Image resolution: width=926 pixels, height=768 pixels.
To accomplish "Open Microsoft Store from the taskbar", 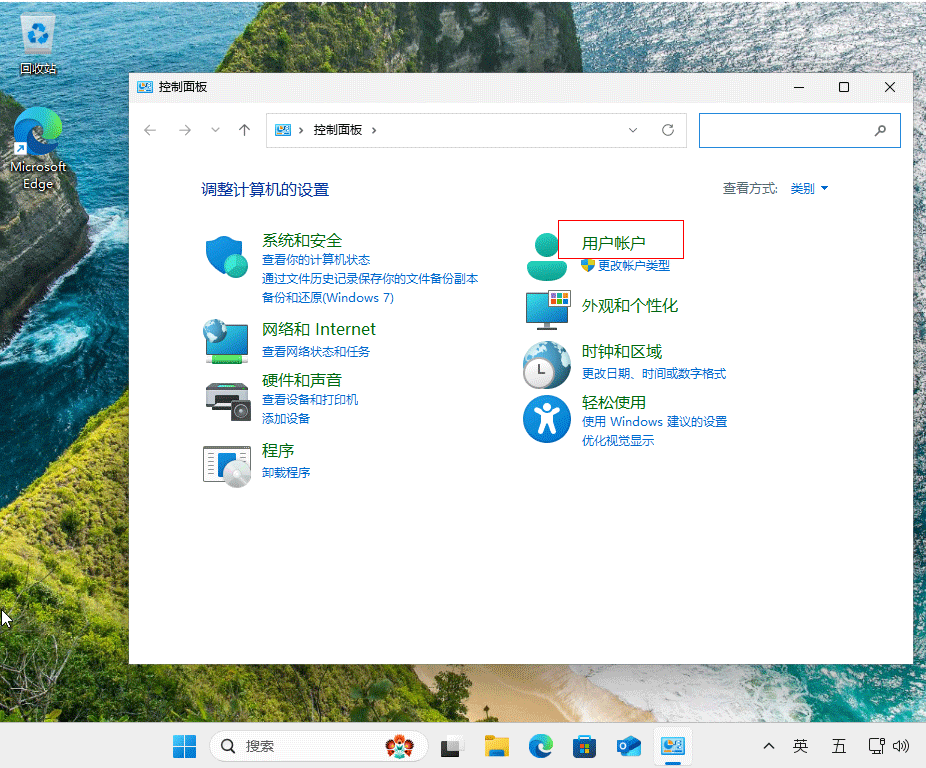I will [x=584, y=746].
